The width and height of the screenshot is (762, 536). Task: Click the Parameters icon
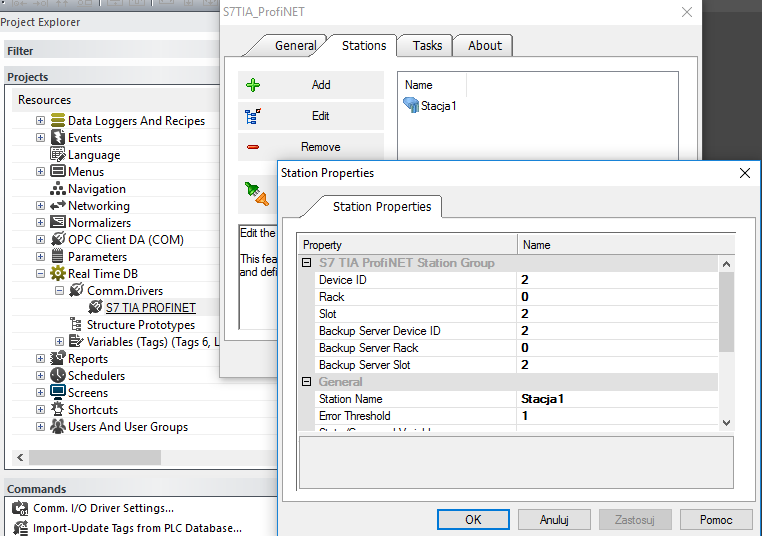[58, 256]
